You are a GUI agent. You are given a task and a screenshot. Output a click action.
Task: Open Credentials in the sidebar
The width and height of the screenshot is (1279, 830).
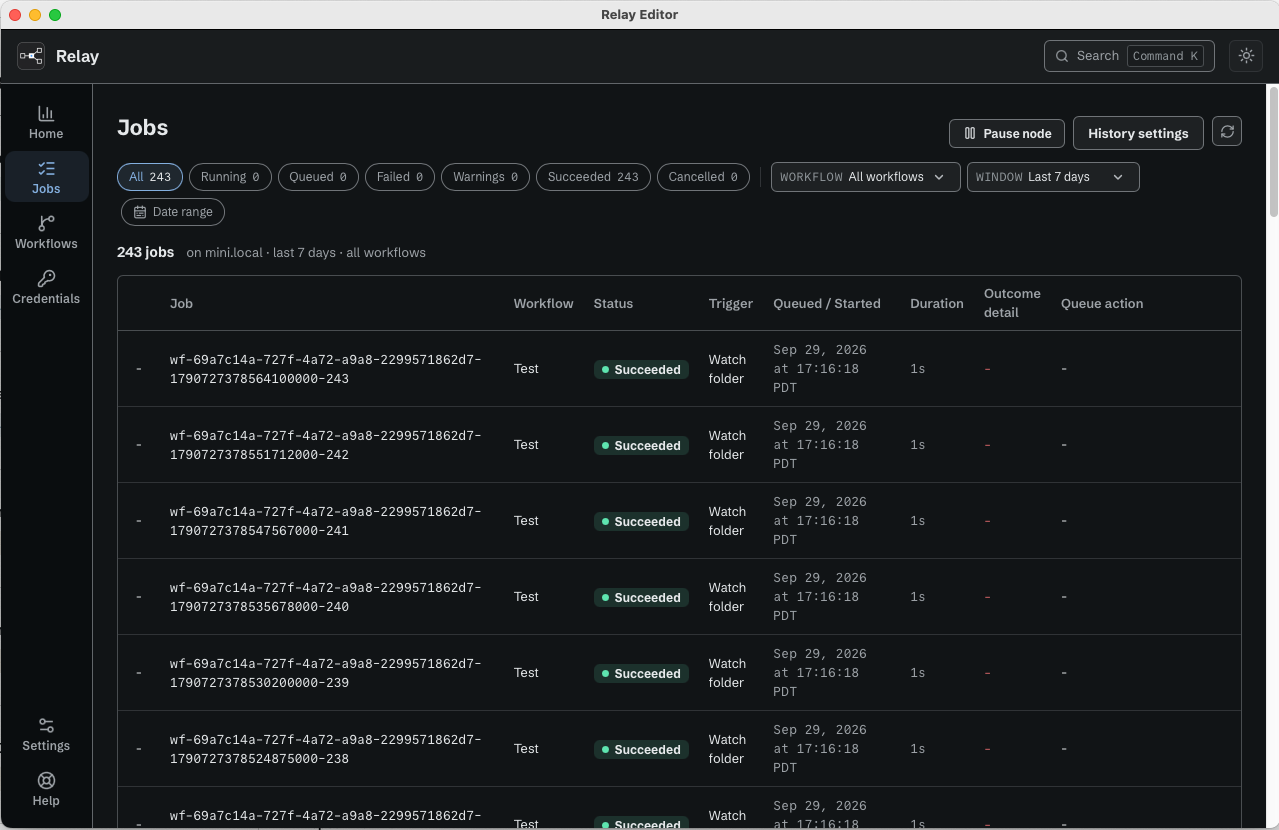click(x=46, y=287)
